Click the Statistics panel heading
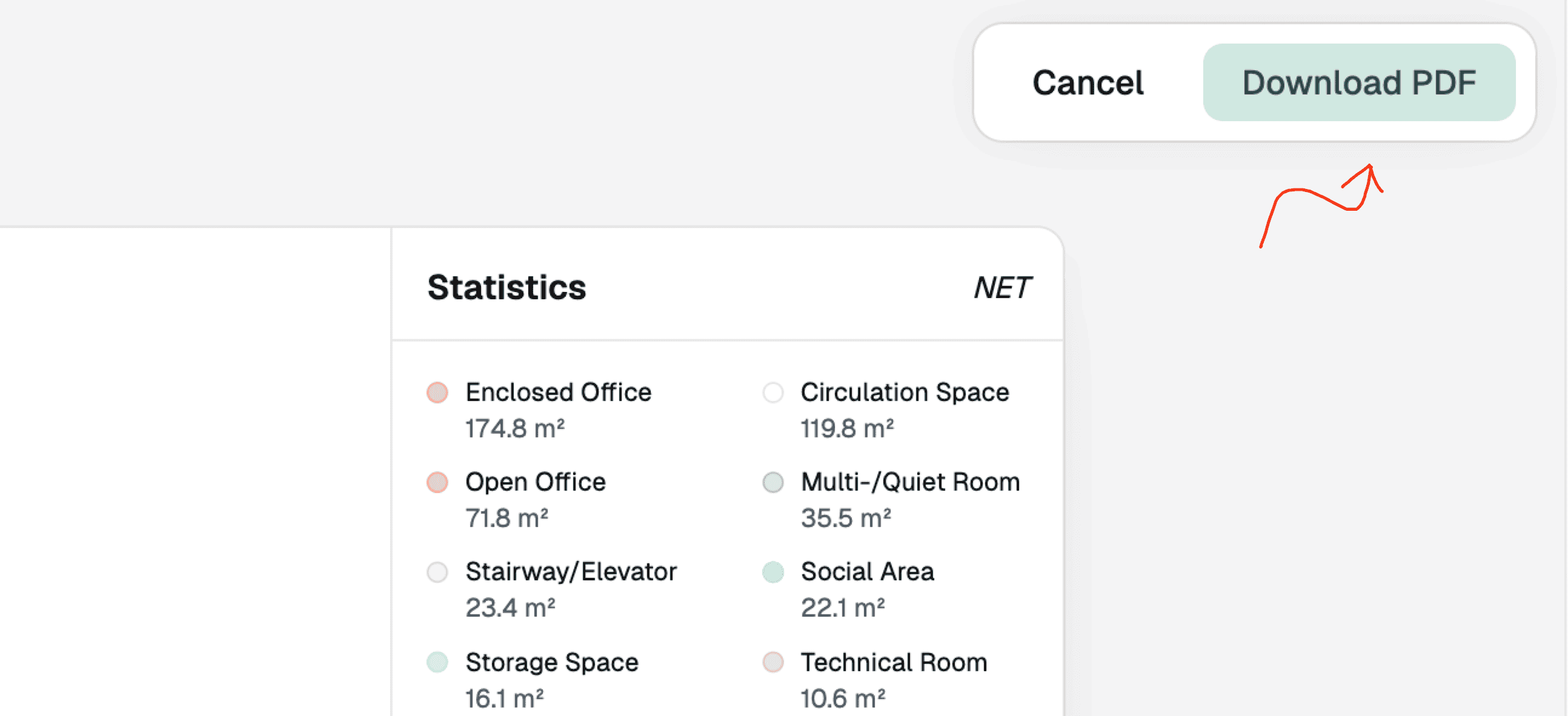Screen dimensions: 1568x716 click(x=507, y=288)
